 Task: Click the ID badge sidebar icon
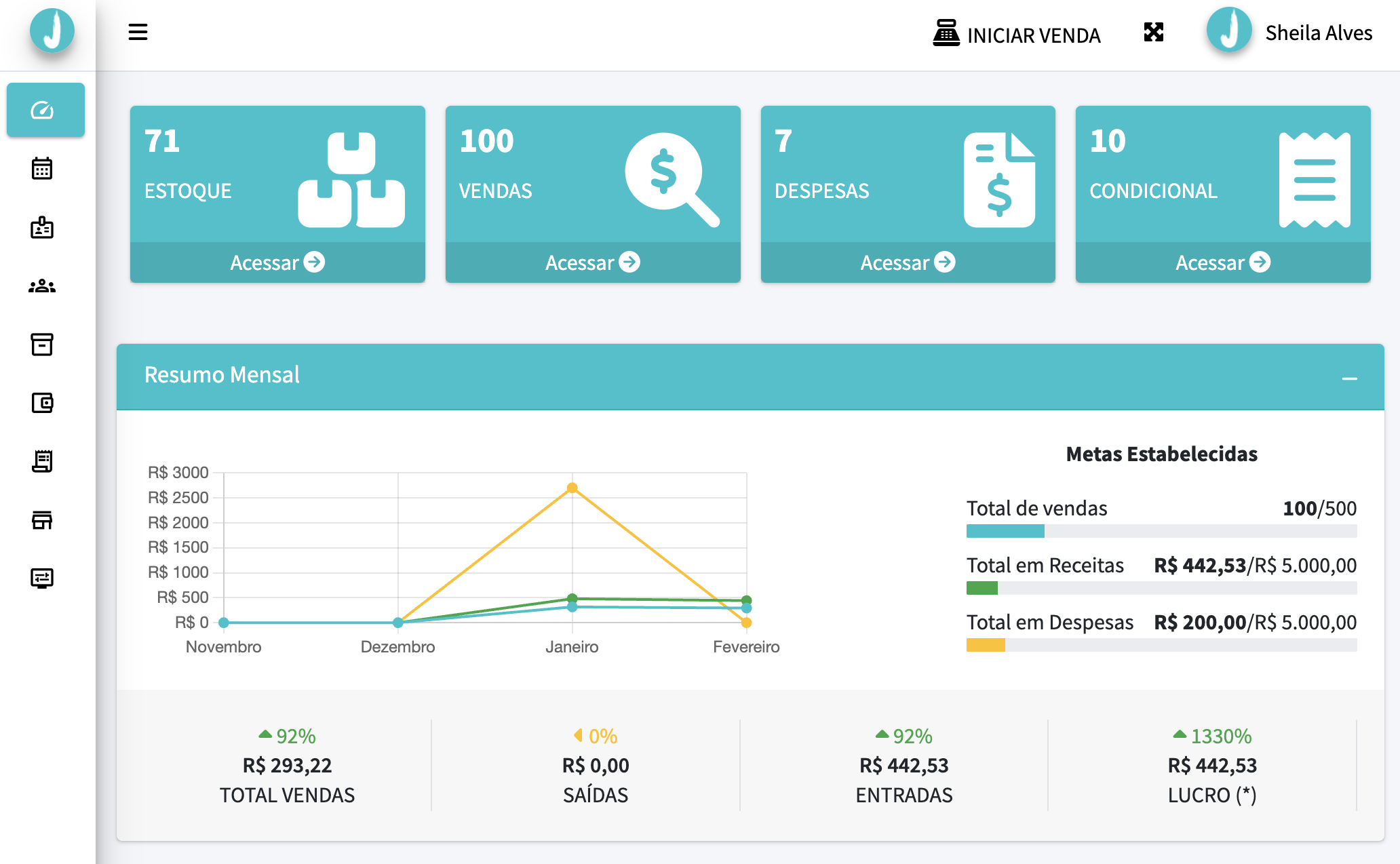[42, 228]
